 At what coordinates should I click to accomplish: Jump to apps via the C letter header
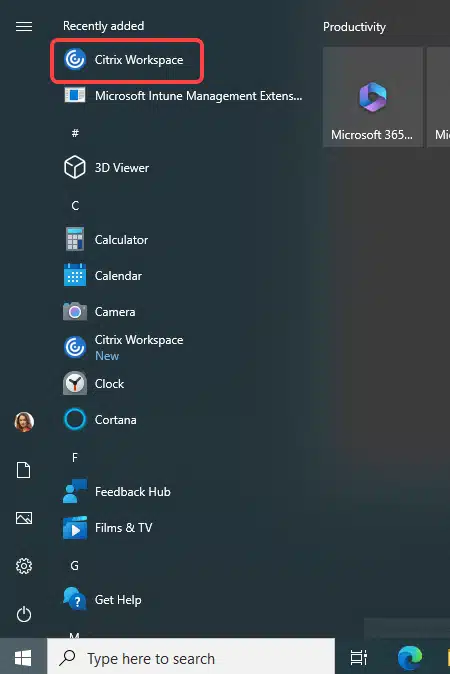pos(75,205)
